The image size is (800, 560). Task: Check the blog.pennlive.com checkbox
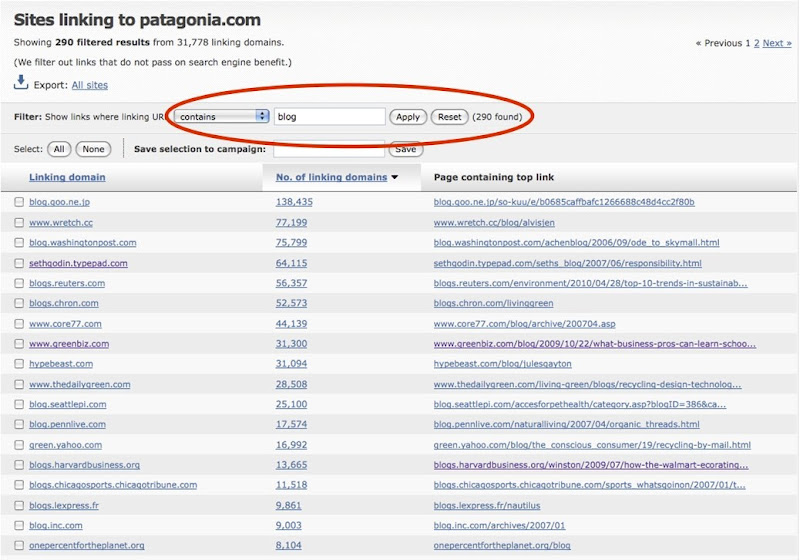click(19, 424)
